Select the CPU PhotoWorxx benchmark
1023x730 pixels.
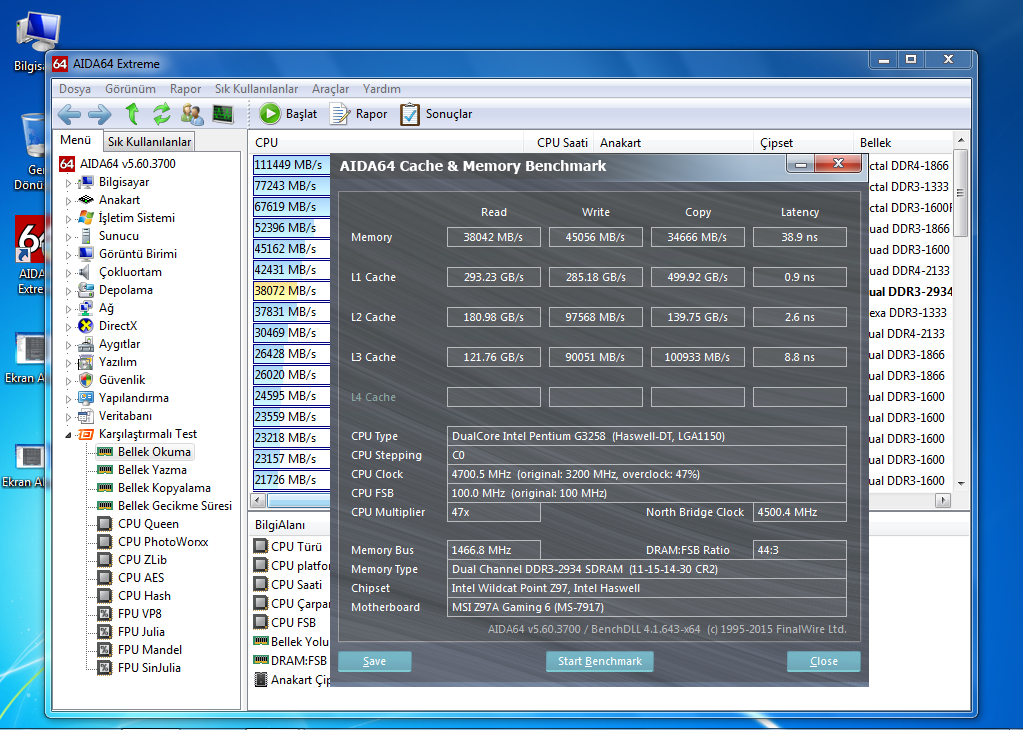(x=163, y=541)
